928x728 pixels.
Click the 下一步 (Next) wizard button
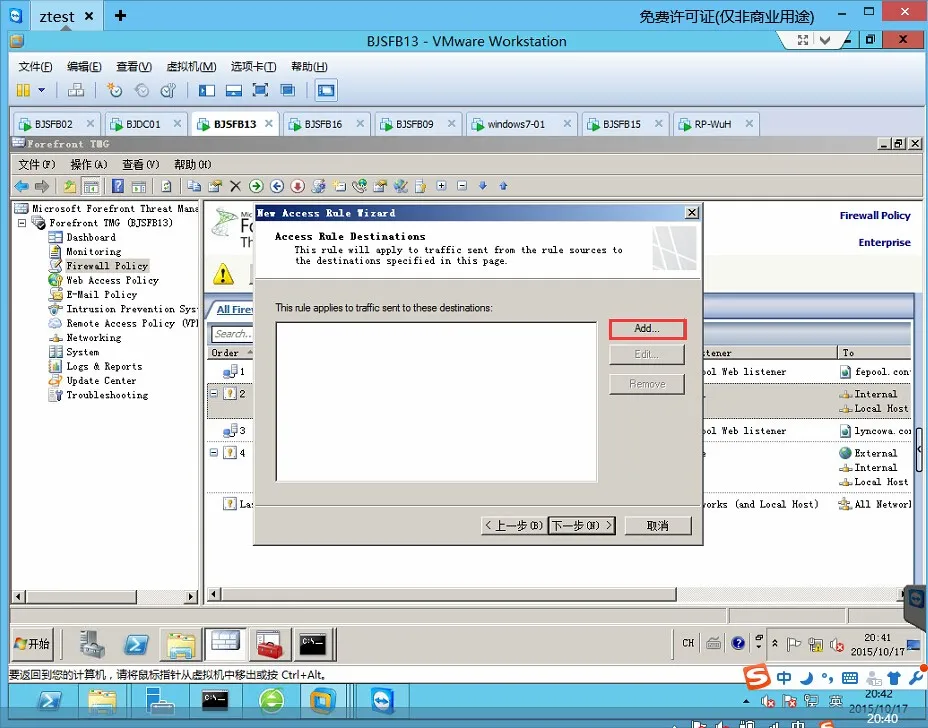tap(582, 526)
